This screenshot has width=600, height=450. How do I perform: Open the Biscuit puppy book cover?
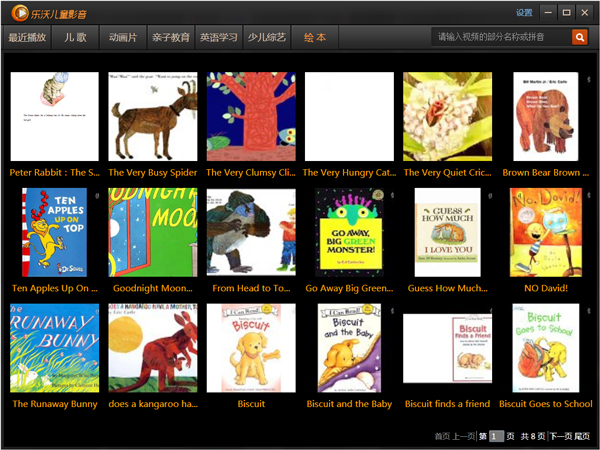click(x=251, y=348)
